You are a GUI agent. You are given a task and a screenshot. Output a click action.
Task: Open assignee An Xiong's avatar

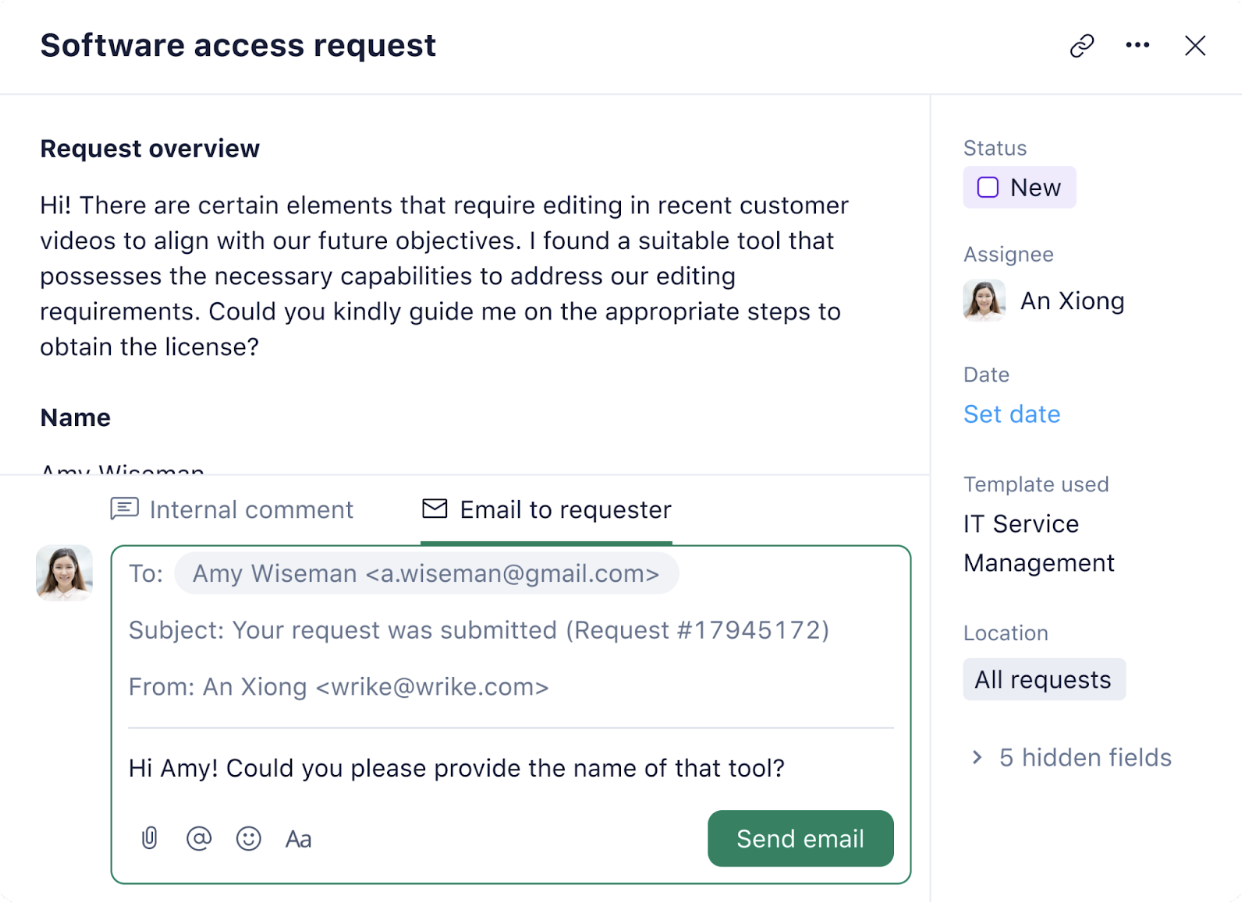pyautogui.click(x=984, y=300)
